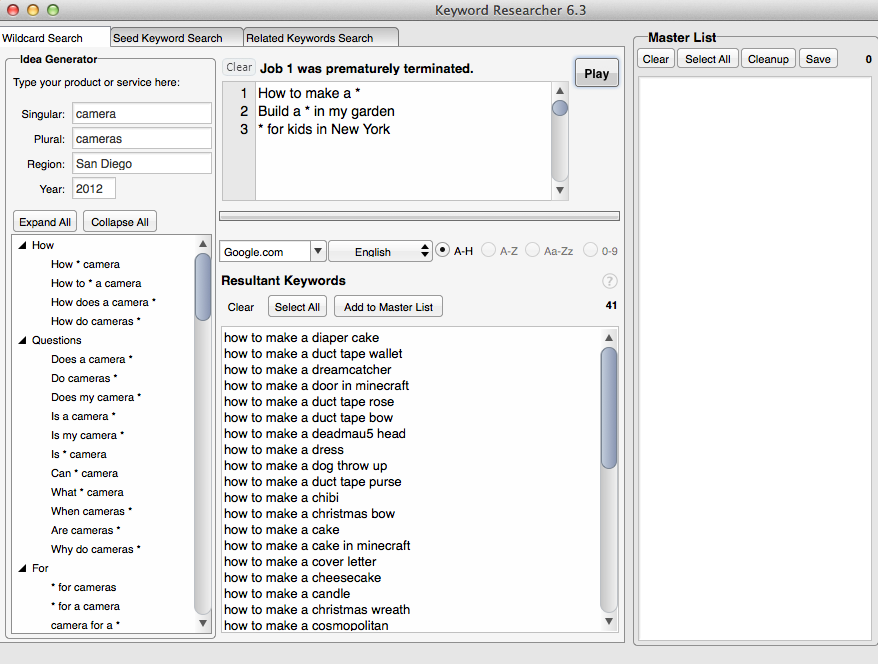
Task: Select 'Does a camera *' item
Action: [x=91, y=359]
